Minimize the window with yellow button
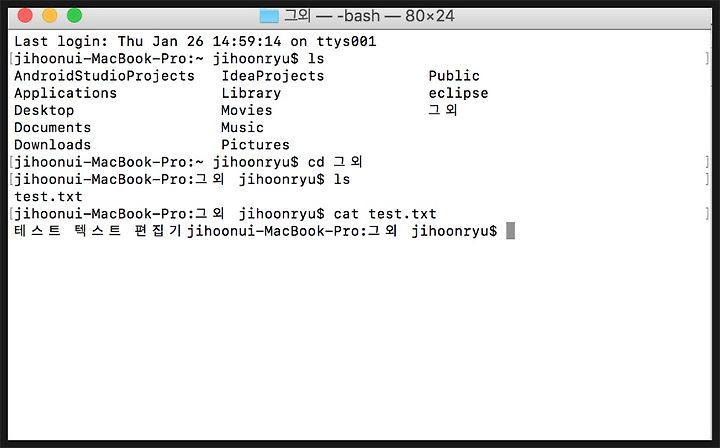Screen dimensions: 720x448 tap(49, 15)
